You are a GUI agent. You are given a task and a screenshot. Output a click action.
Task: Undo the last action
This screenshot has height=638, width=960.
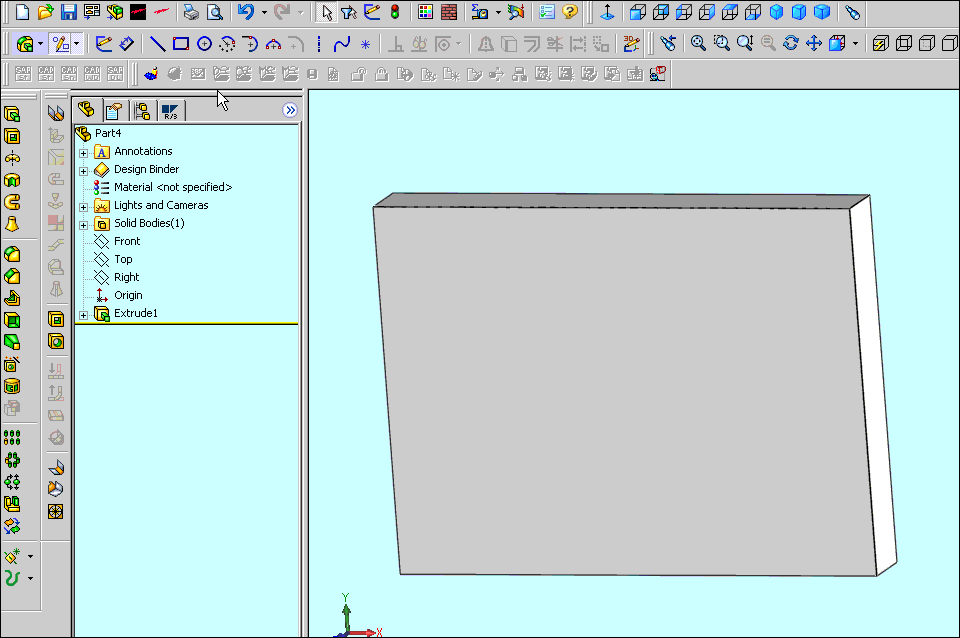246,12
